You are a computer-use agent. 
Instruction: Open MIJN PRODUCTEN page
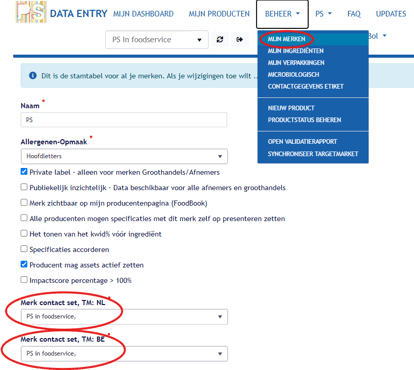(x=219, y=14)
